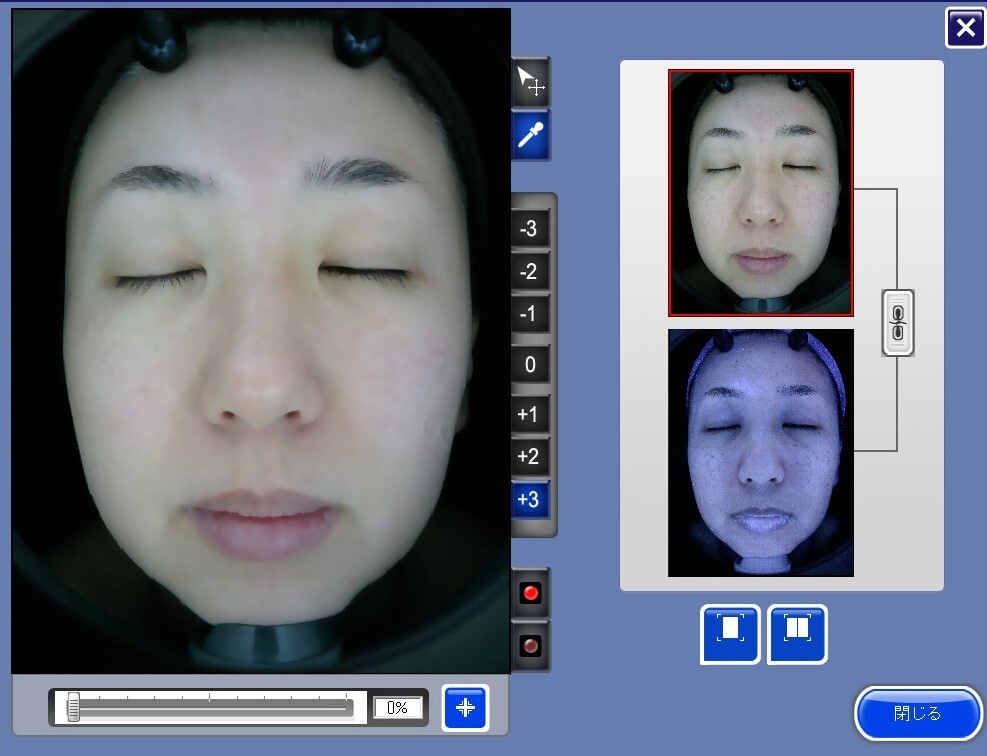Viewport: 987px width, 756px height.
Task: Switch to single image view
Action: tap(730, 634)
